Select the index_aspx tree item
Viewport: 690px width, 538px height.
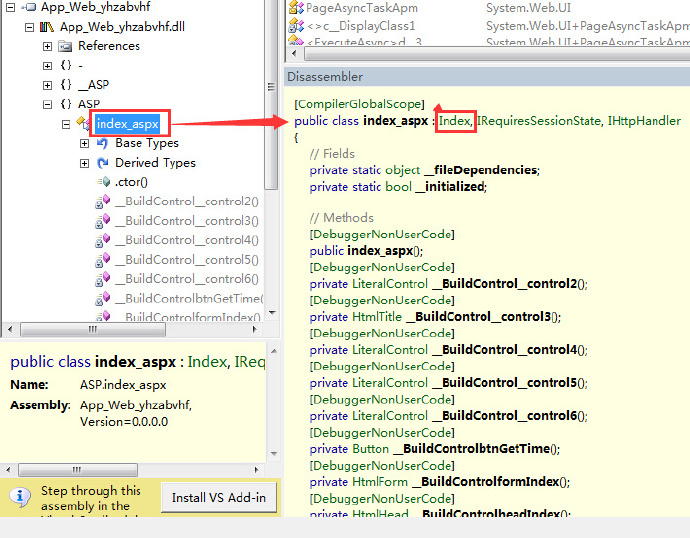coord(127,124)
